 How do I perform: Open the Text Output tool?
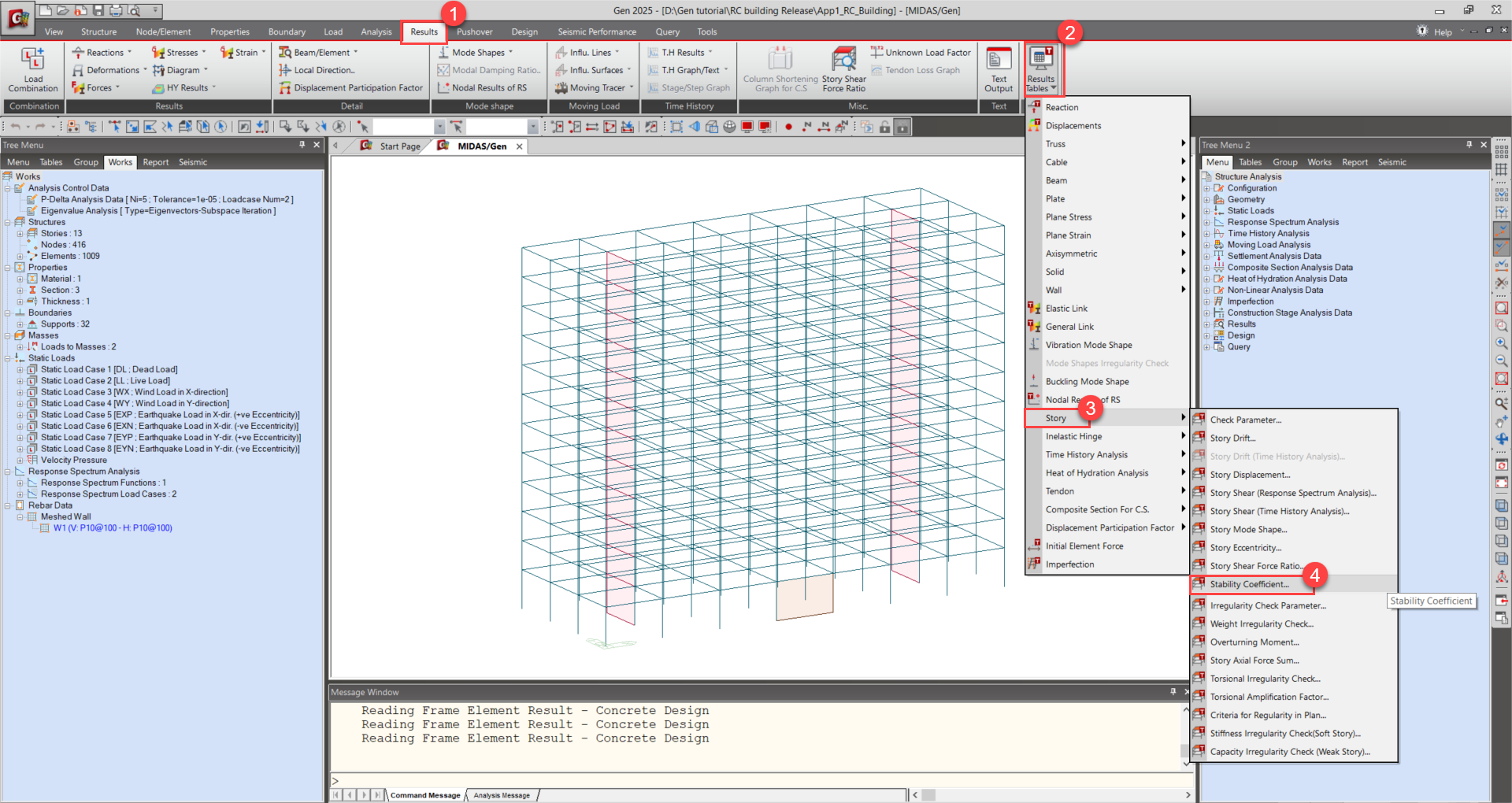coord(999,69)
